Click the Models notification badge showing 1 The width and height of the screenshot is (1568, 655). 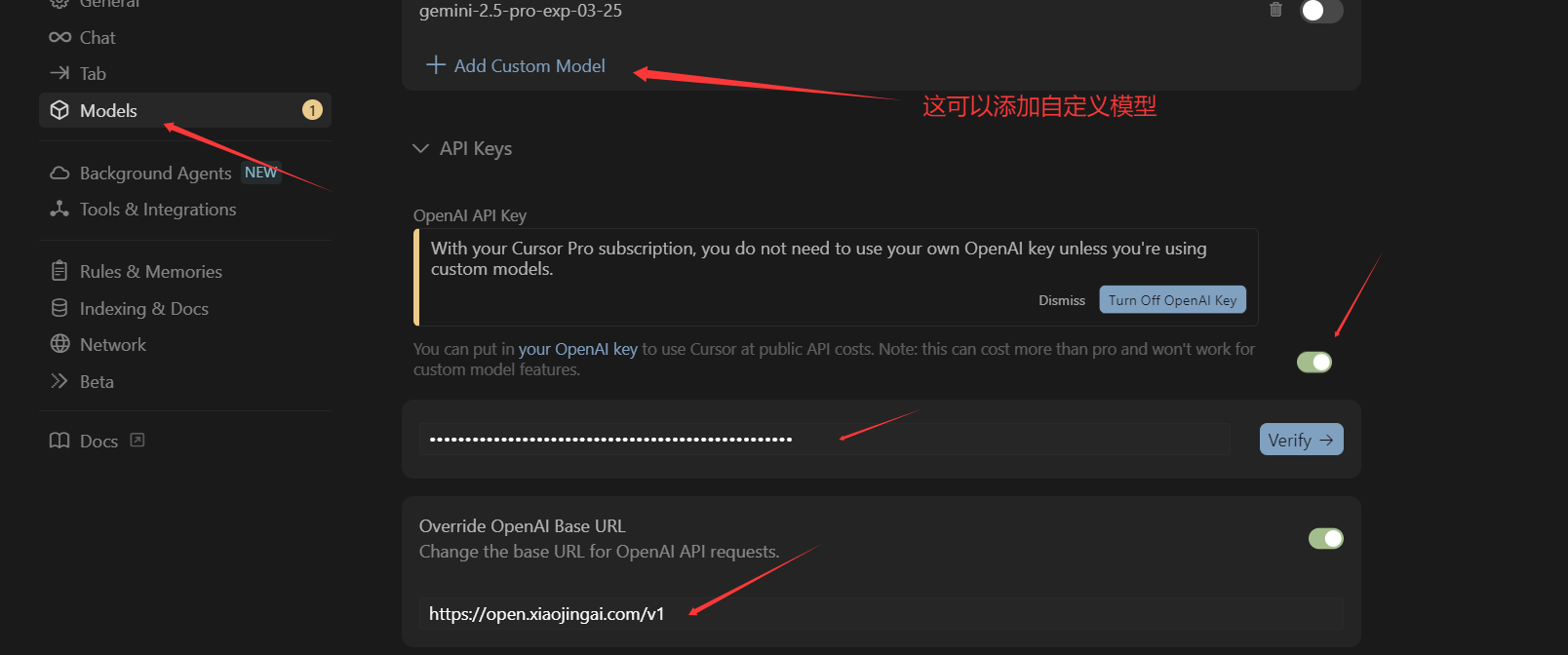pos(312,110)
